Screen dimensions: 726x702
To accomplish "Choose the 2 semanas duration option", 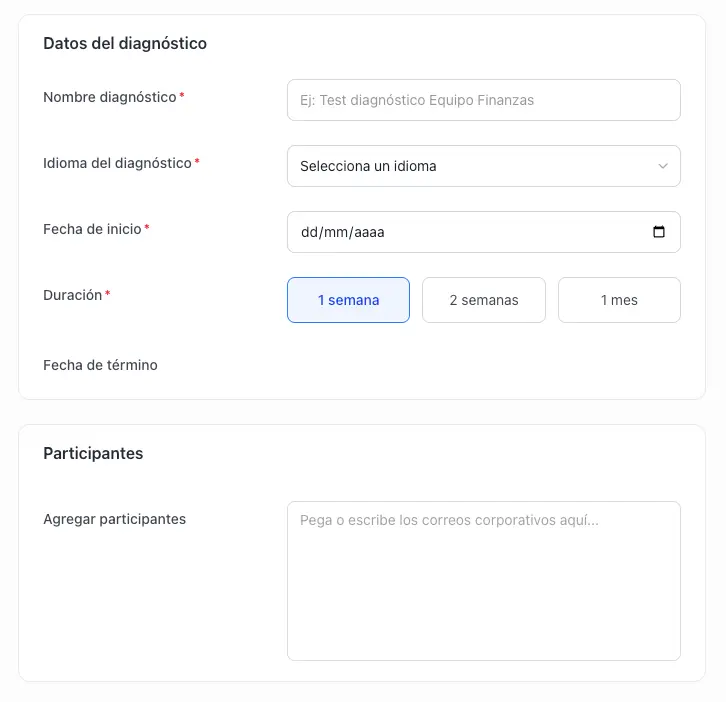I will point(484,300).
